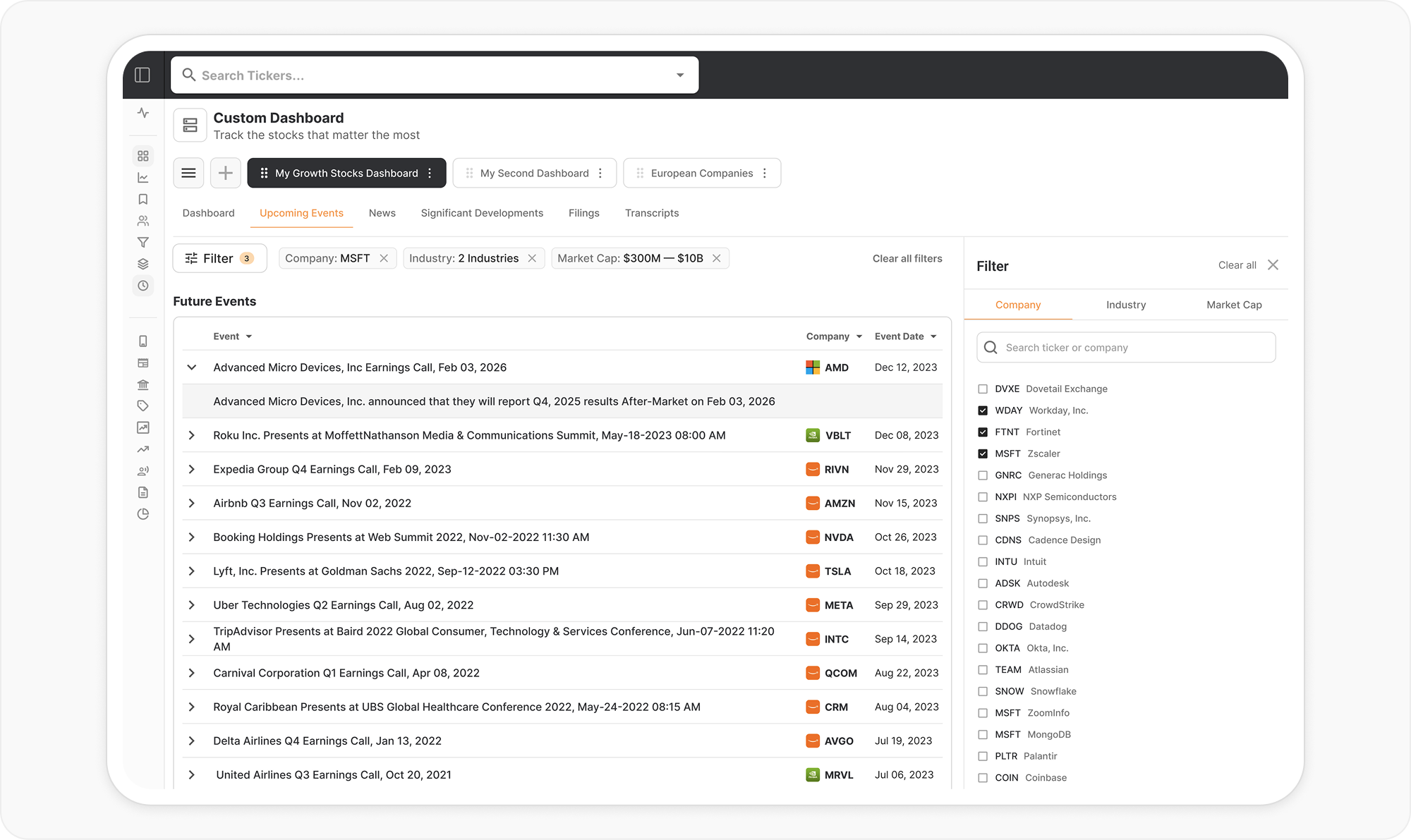Viewport: 1411px width, 840px height.
Task: Check the NXPI NXP Semiconductors checkbox
Action: coord(983,497)
